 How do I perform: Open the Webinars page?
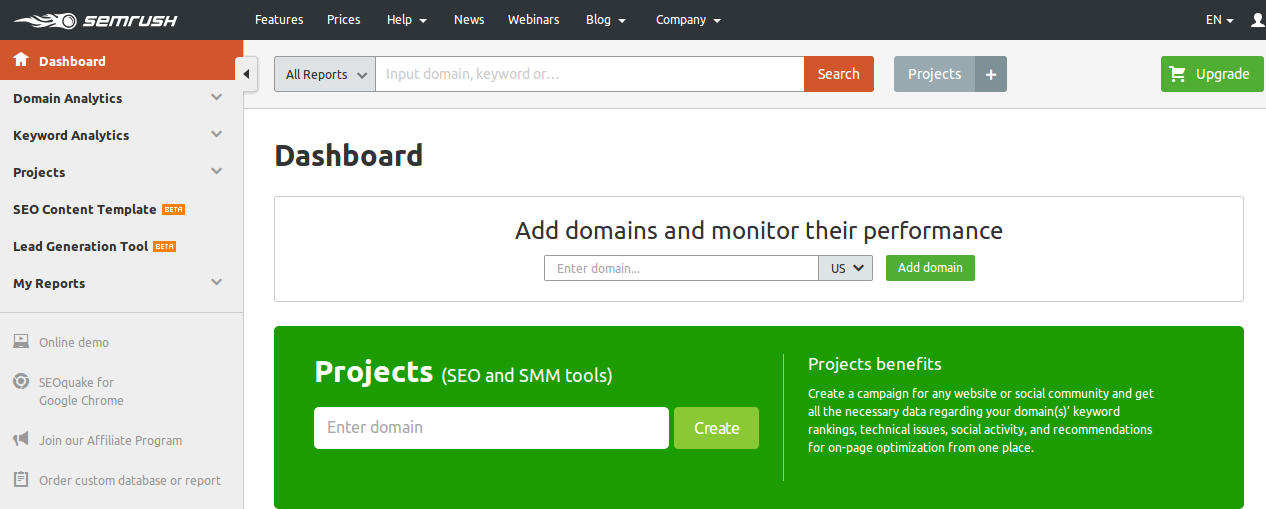(x=534, y=20)
